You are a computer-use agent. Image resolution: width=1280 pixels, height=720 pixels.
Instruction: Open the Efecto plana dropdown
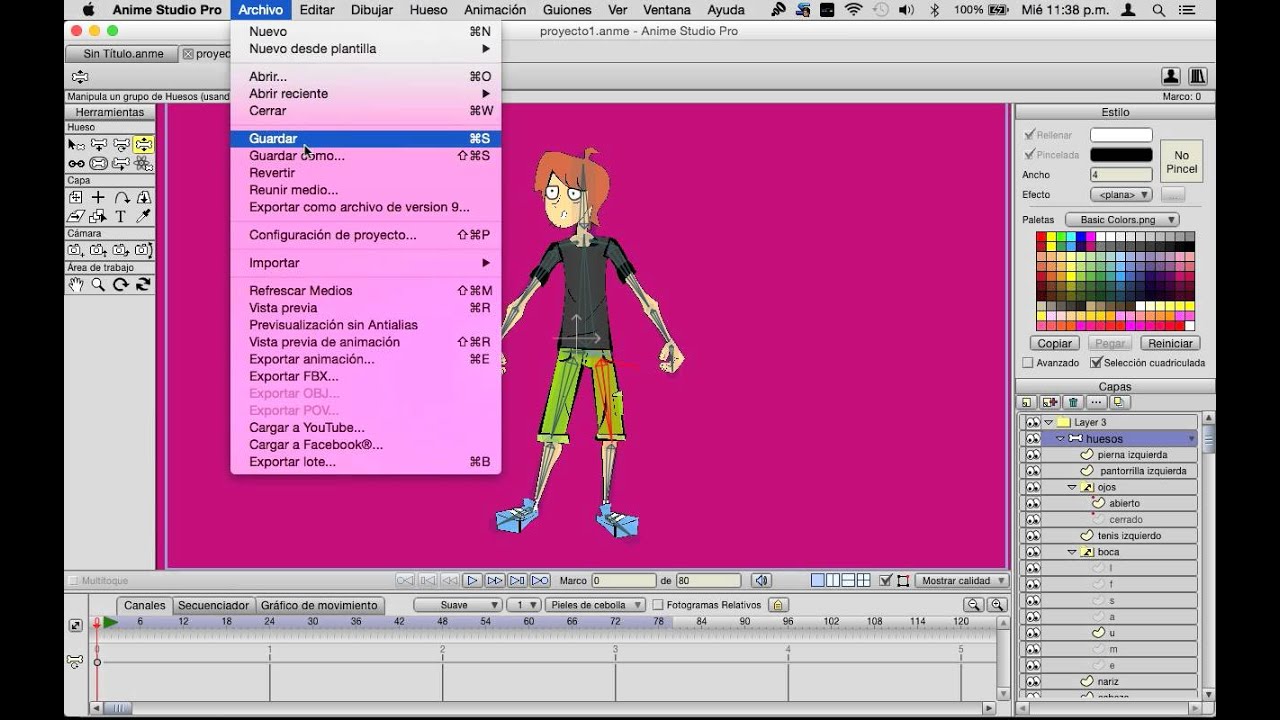[x=1121, y=195]
